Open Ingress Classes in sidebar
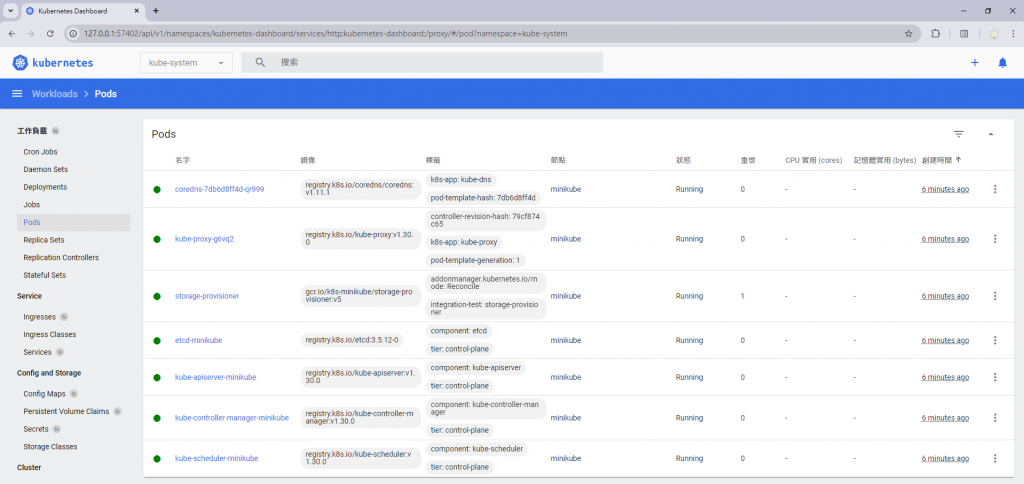 tap(50, 334)
